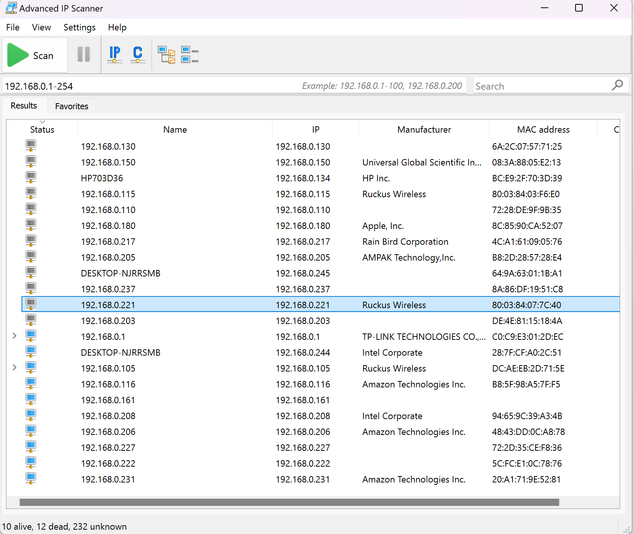Click the search magnifier icon

617,86
